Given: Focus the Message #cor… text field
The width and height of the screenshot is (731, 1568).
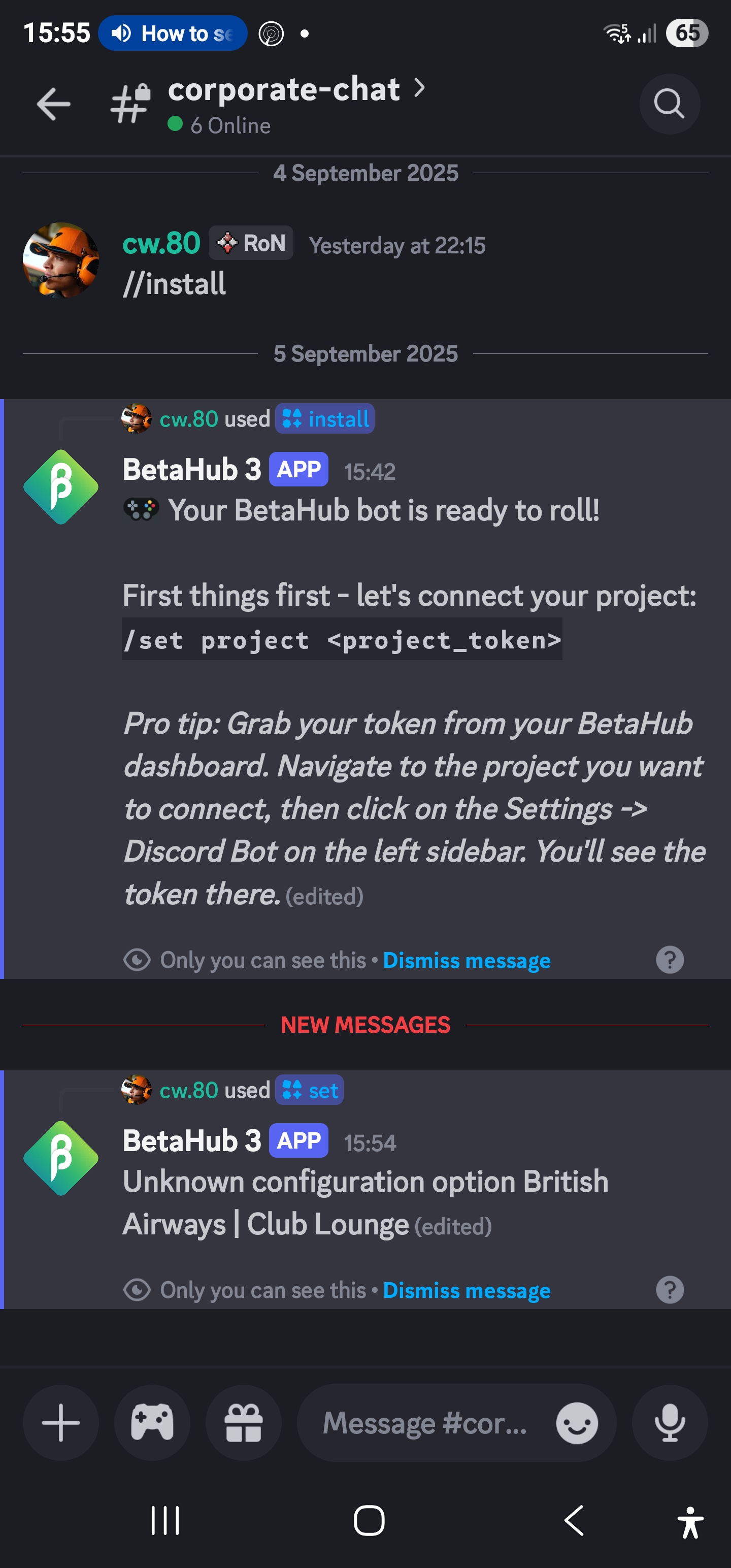Looking at the screenshot, I should pos(425,1423).
